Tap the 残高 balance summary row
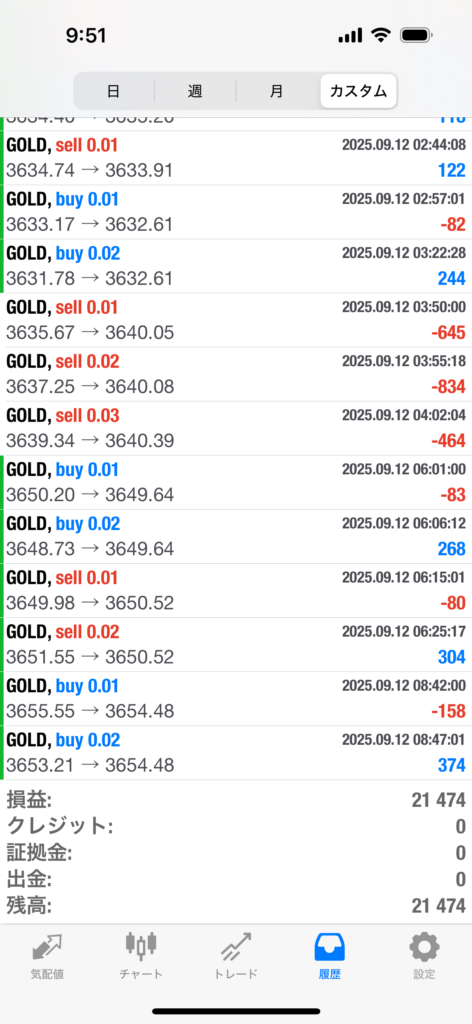The width and height of the screenshot is (472, 1024). [x=236, y=906]
